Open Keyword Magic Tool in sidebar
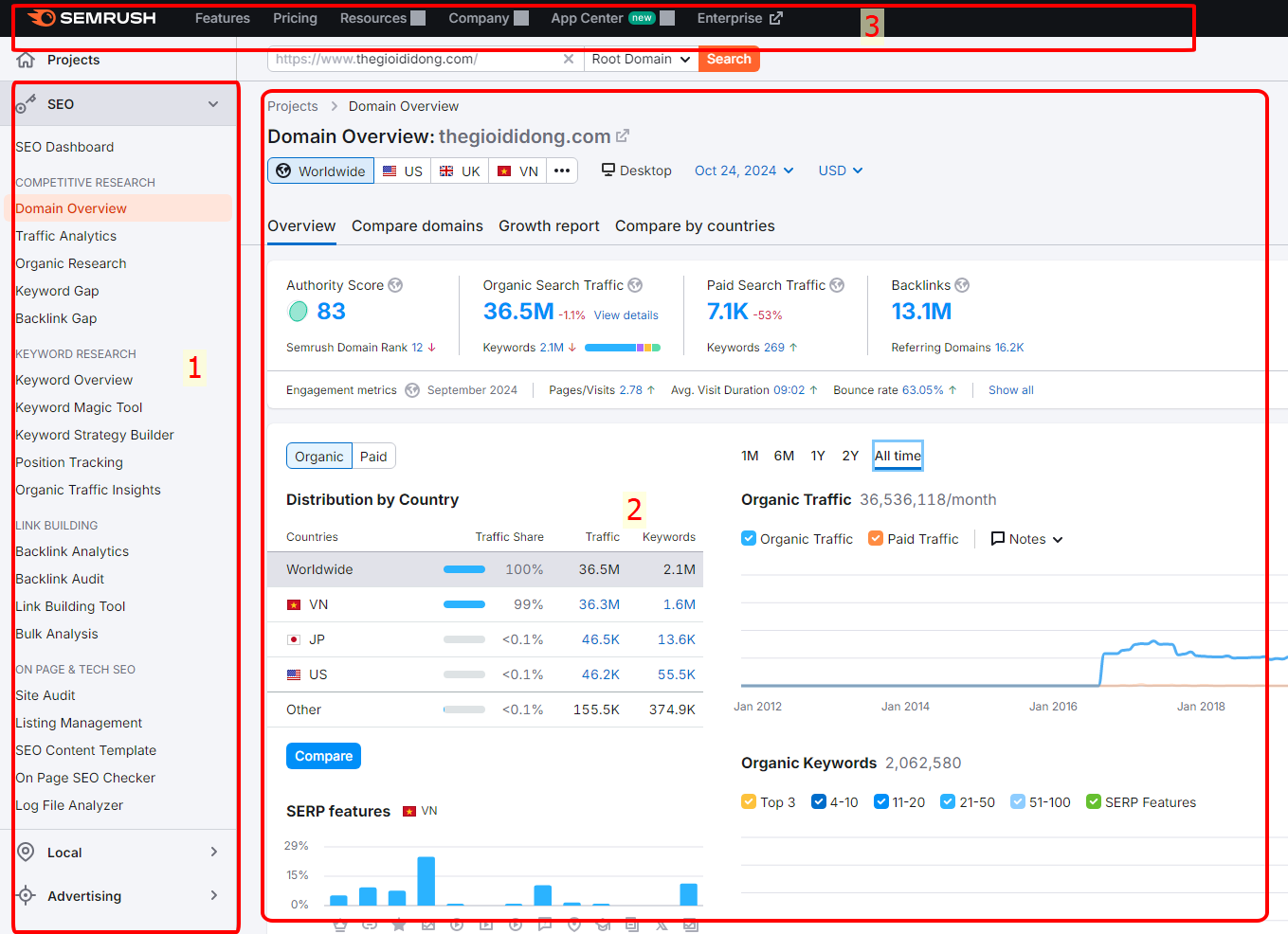 pos(79,407)
